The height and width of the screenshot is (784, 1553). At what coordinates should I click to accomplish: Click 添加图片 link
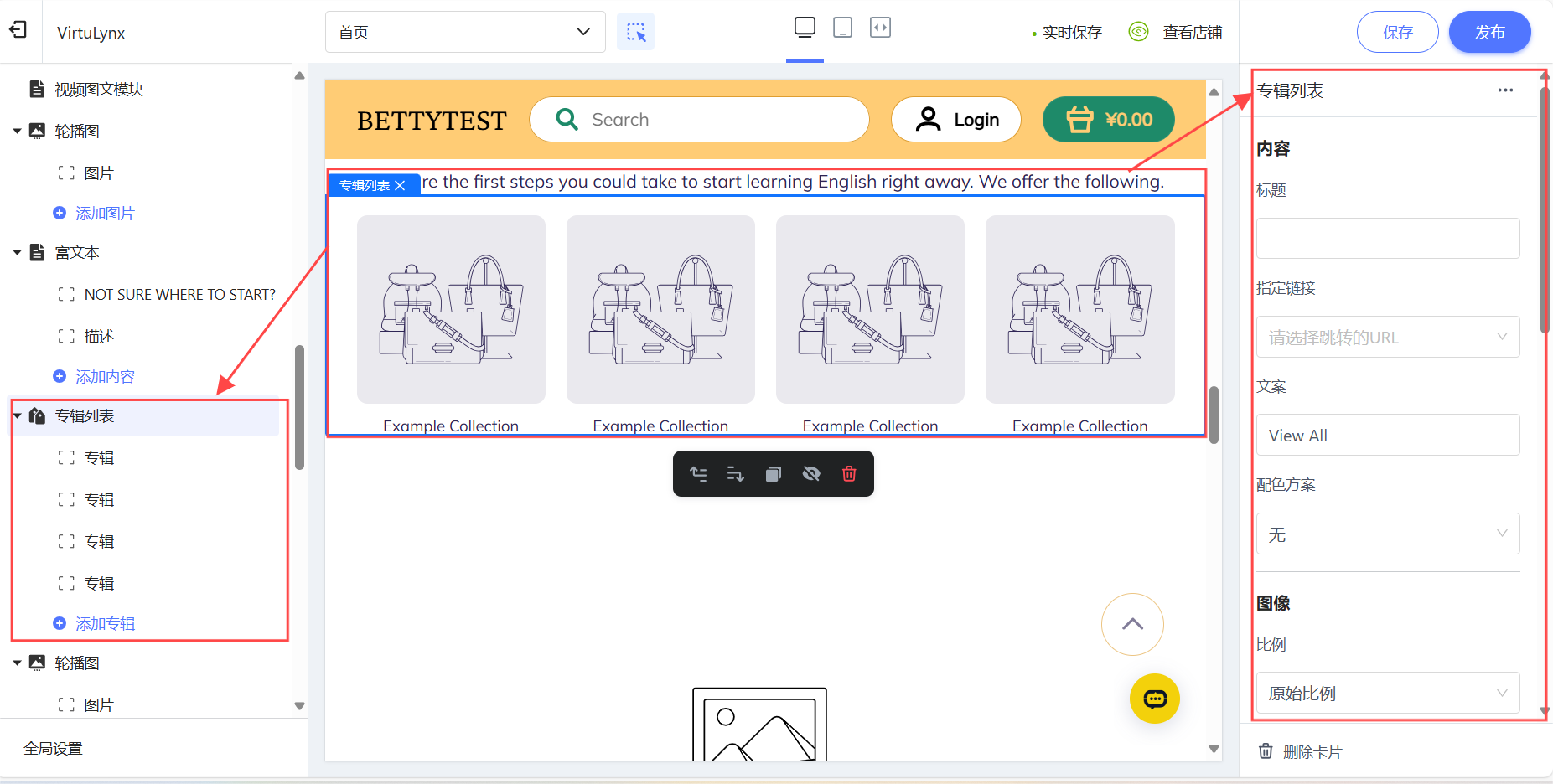[x=104, y=214]
